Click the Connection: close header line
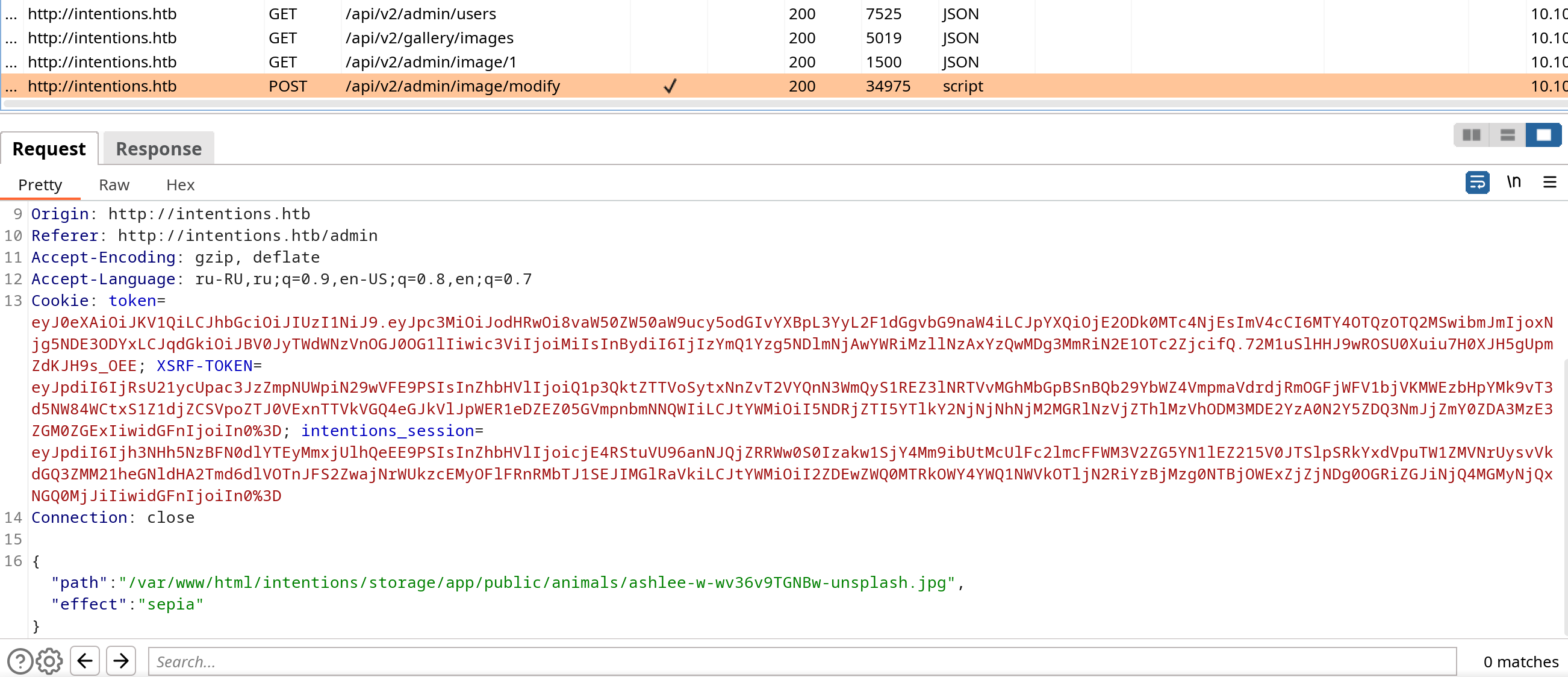 point(113,517)
